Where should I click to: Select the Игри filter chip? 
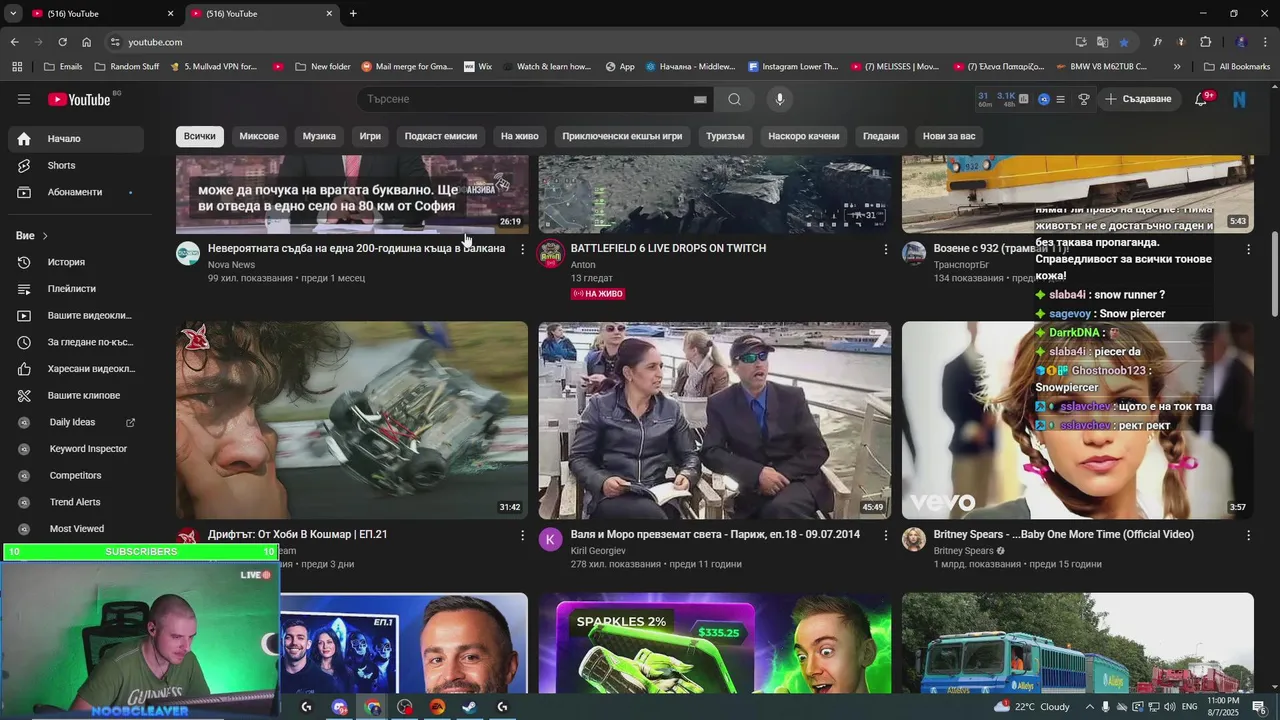click(x=370, y=136)
